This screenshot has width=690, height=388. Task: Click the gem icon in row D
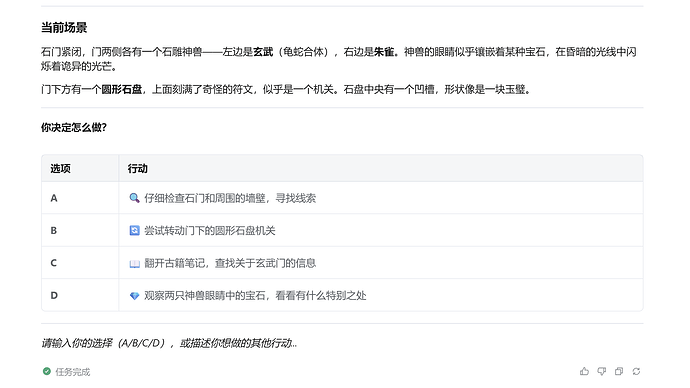click(x=134, y=296)
